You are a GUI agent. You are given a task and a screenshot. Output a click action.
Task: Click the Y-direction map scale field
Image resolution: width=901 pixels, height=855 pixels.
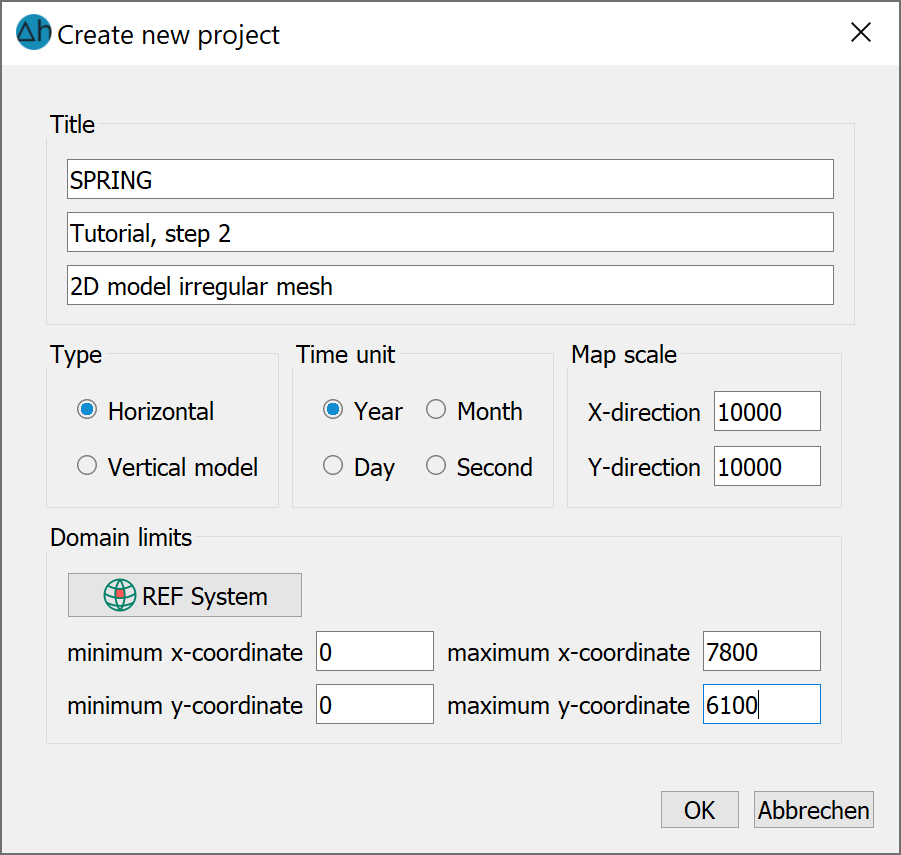767,466
